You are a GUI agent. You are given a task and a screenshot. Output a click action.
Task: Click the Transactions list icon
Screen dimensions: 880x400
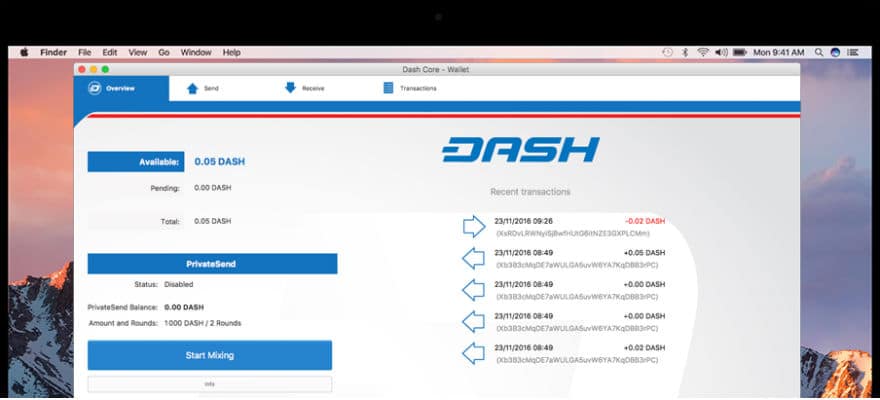388,88
